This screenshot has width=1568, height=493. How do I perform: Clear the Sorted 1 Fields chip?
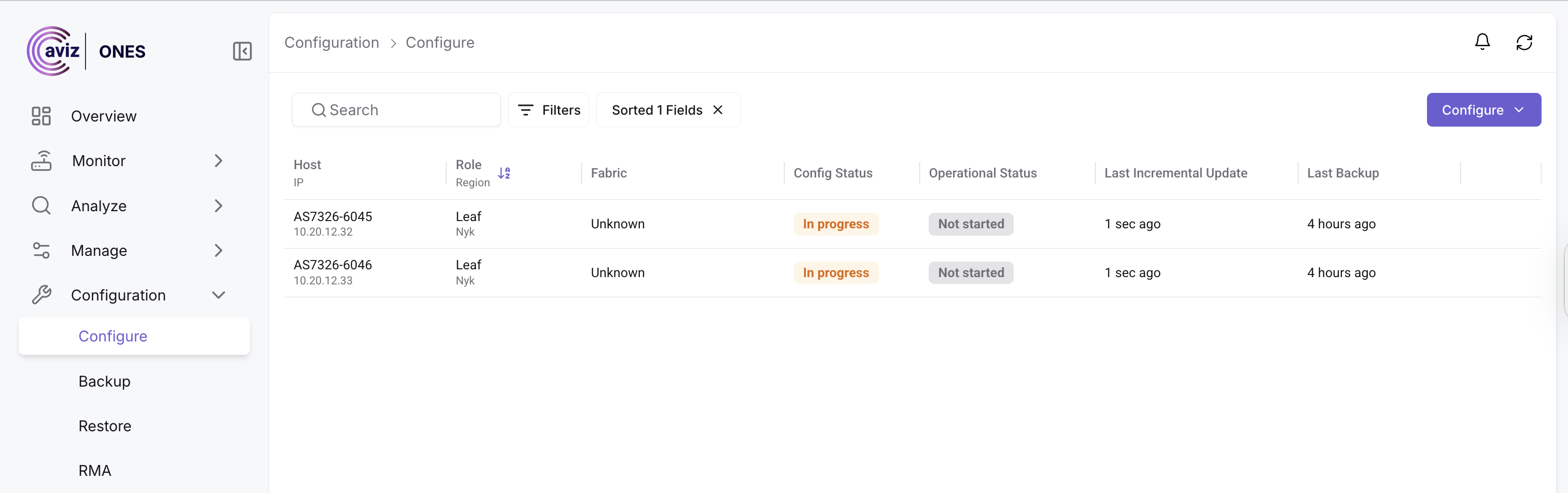[718, 109]
